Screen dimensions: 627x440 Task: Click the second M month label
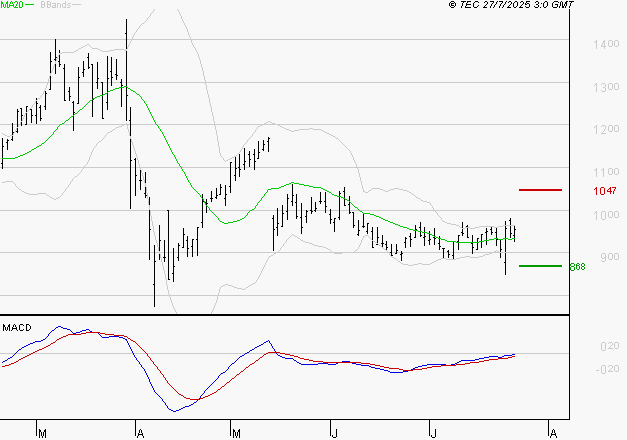tap(236, 434)
